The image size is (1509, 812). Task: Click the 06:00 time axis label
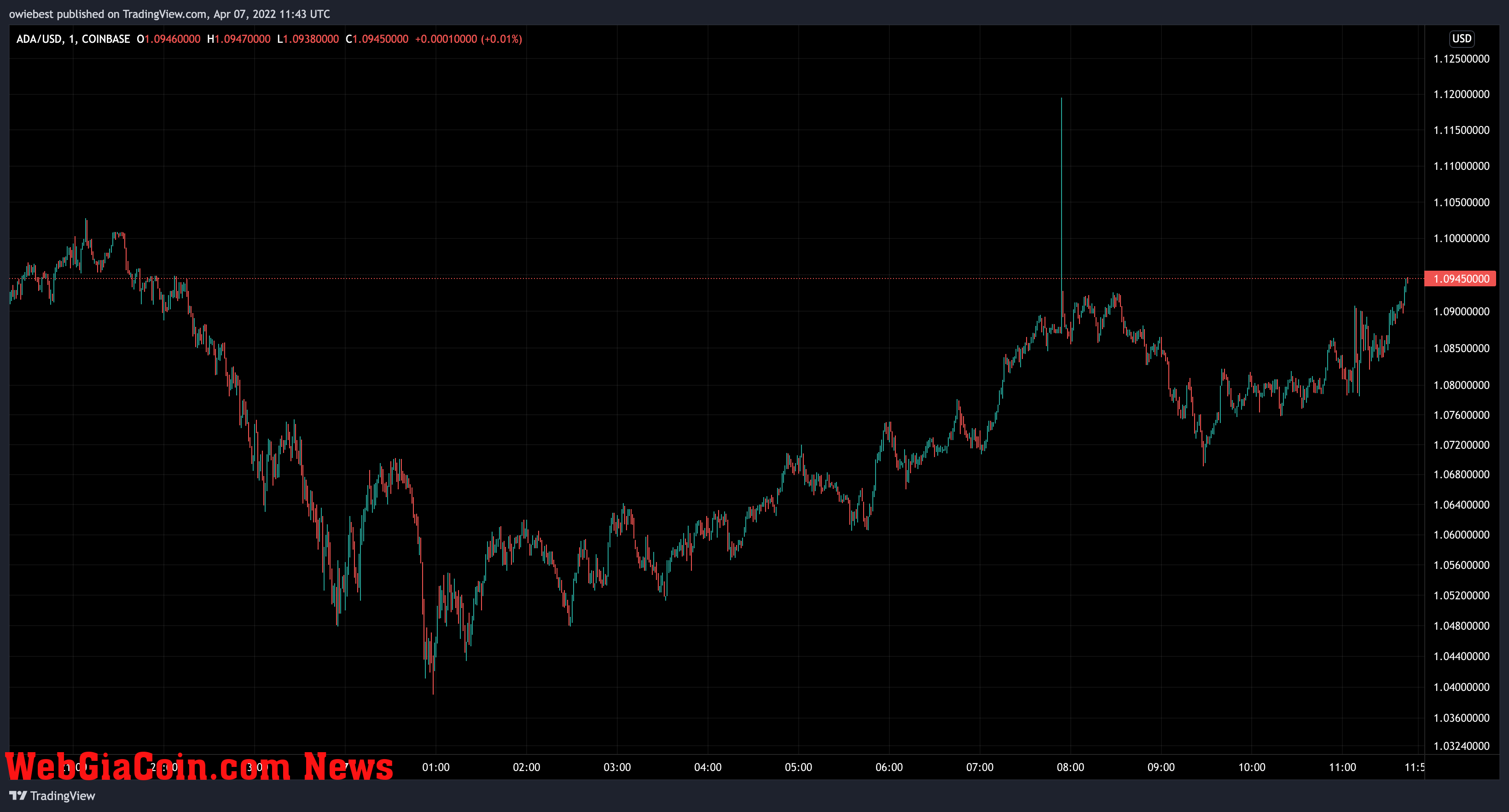pos(889,767)
